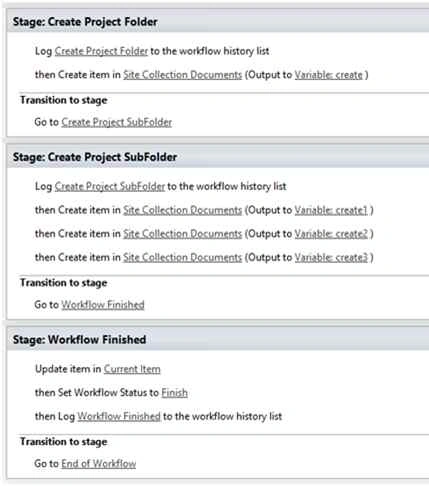Click the Current Item link
This screenshot has width=429, height=486.
tap(132, 369)
